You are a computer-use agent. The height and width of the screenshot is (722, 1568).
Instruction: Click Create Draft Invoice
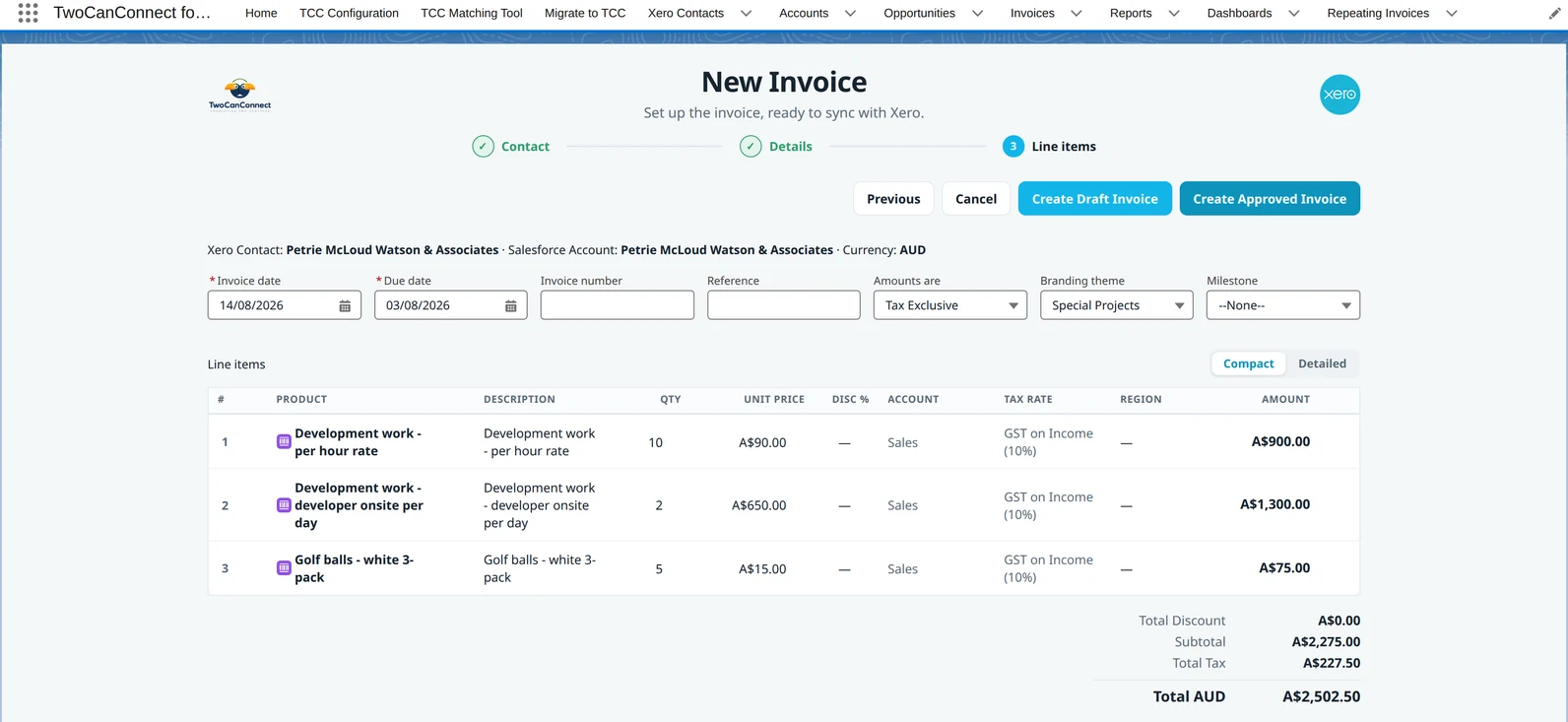pos(1095,199)
